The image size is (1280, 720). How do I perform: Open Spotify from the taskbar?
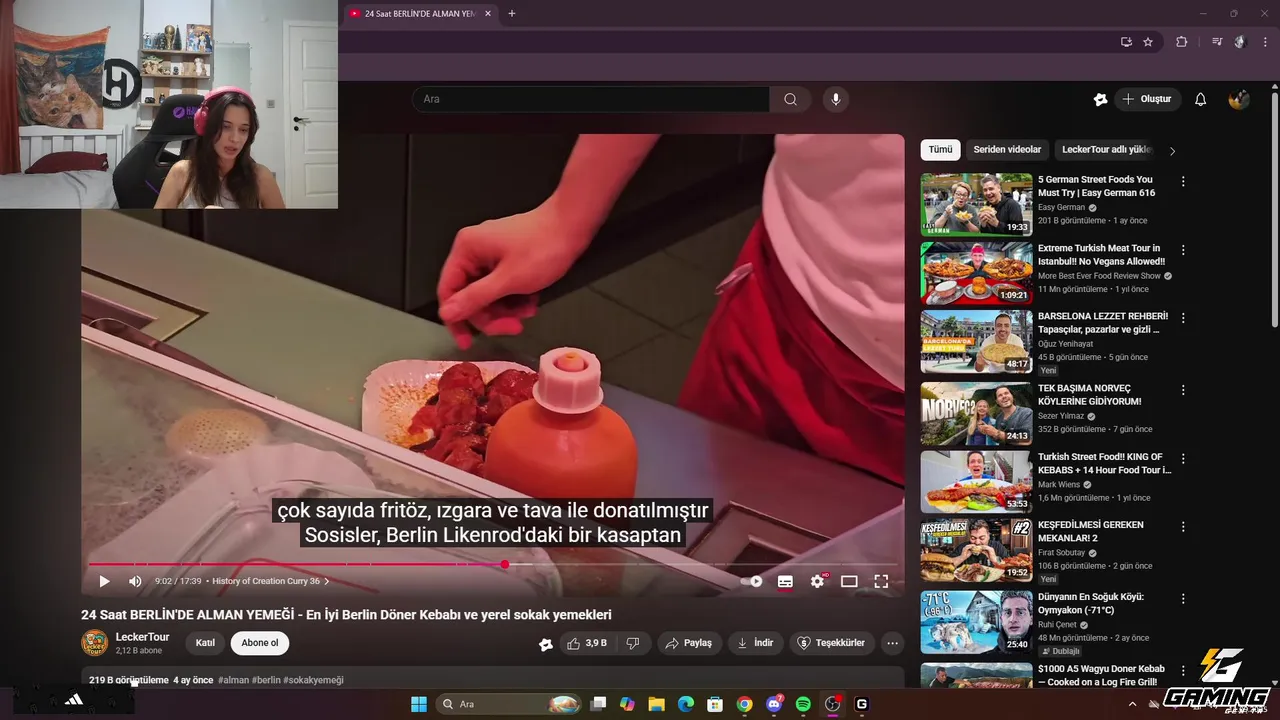coord(803,704)
